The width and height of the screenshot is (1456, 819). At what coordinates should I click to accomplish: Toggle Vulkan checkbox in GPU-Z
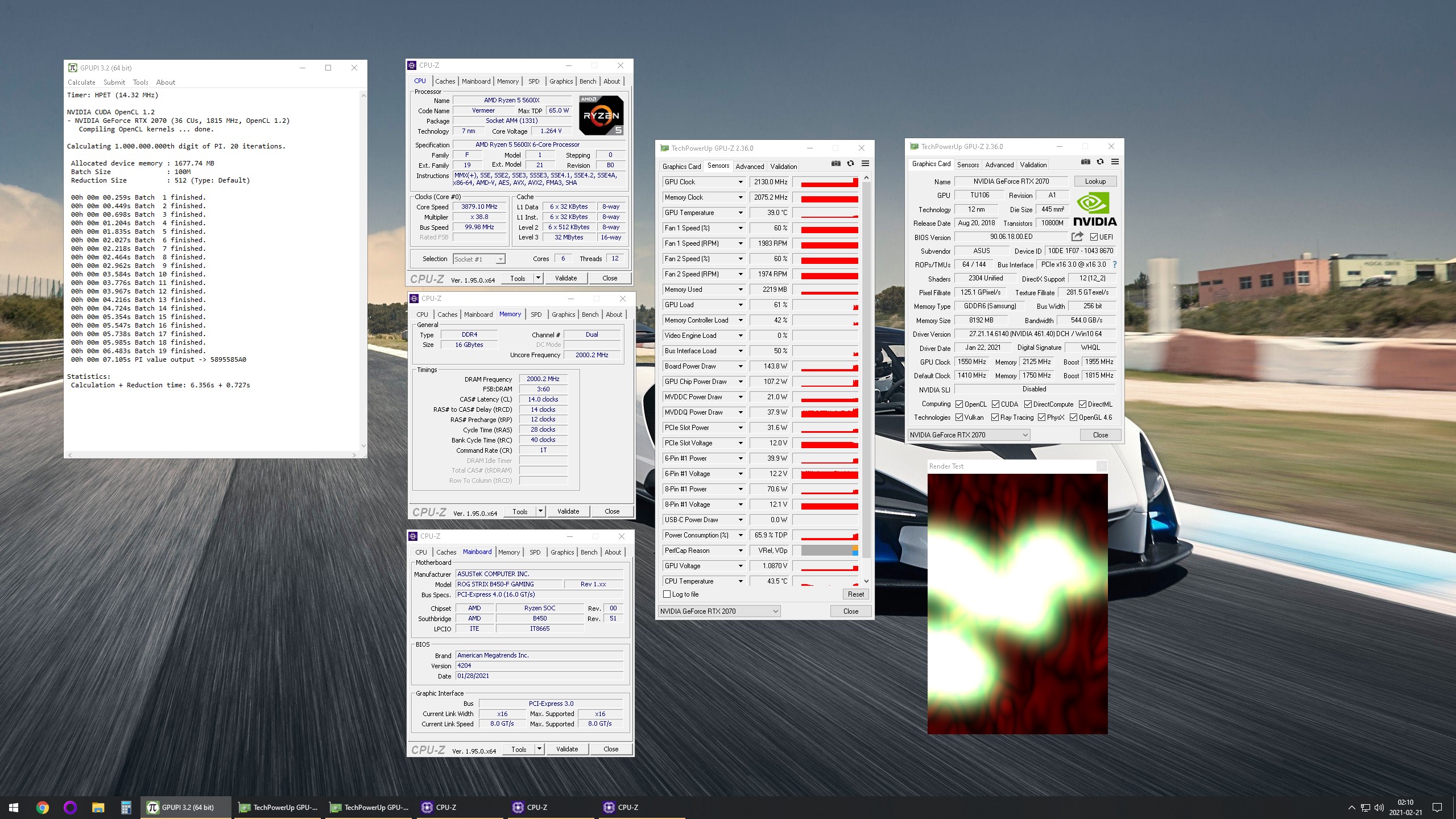(959, 417)
